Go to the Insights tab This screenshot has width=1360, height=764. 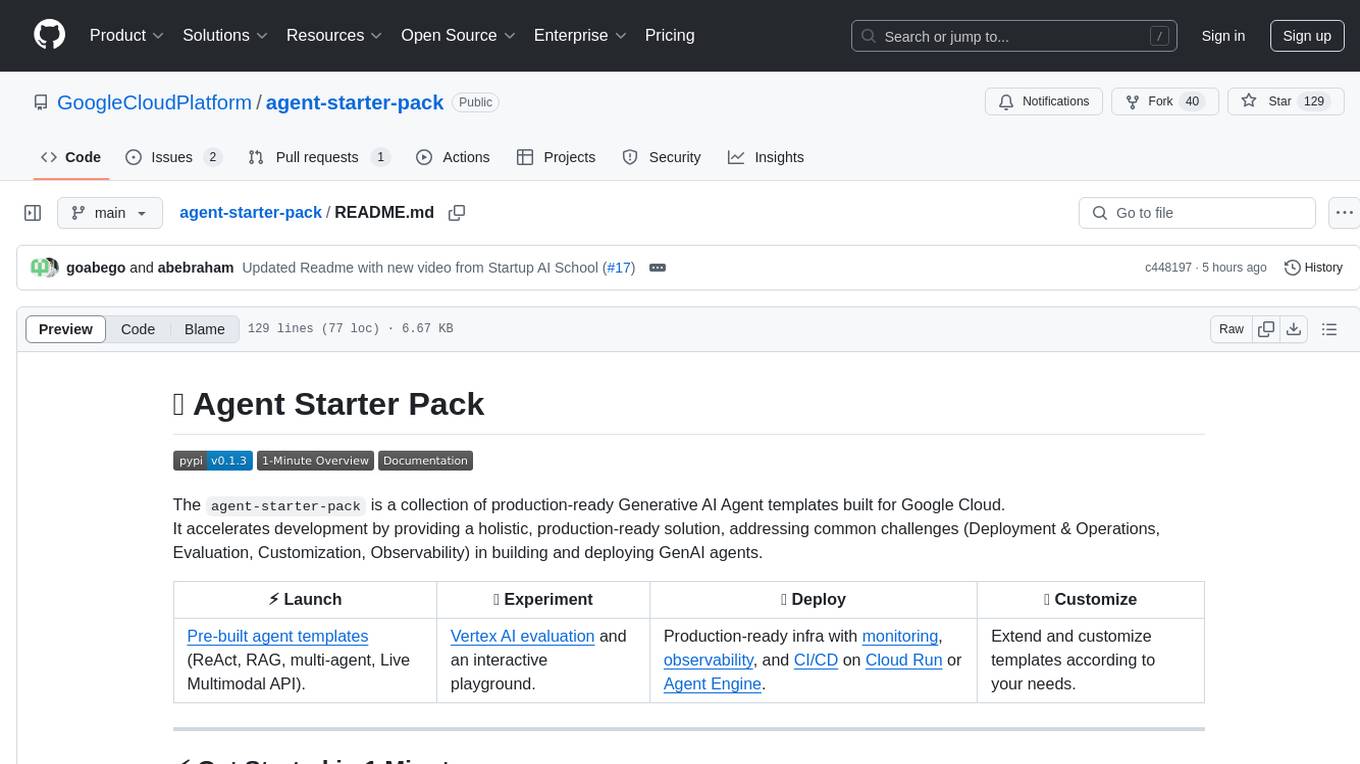coord(766,157)
